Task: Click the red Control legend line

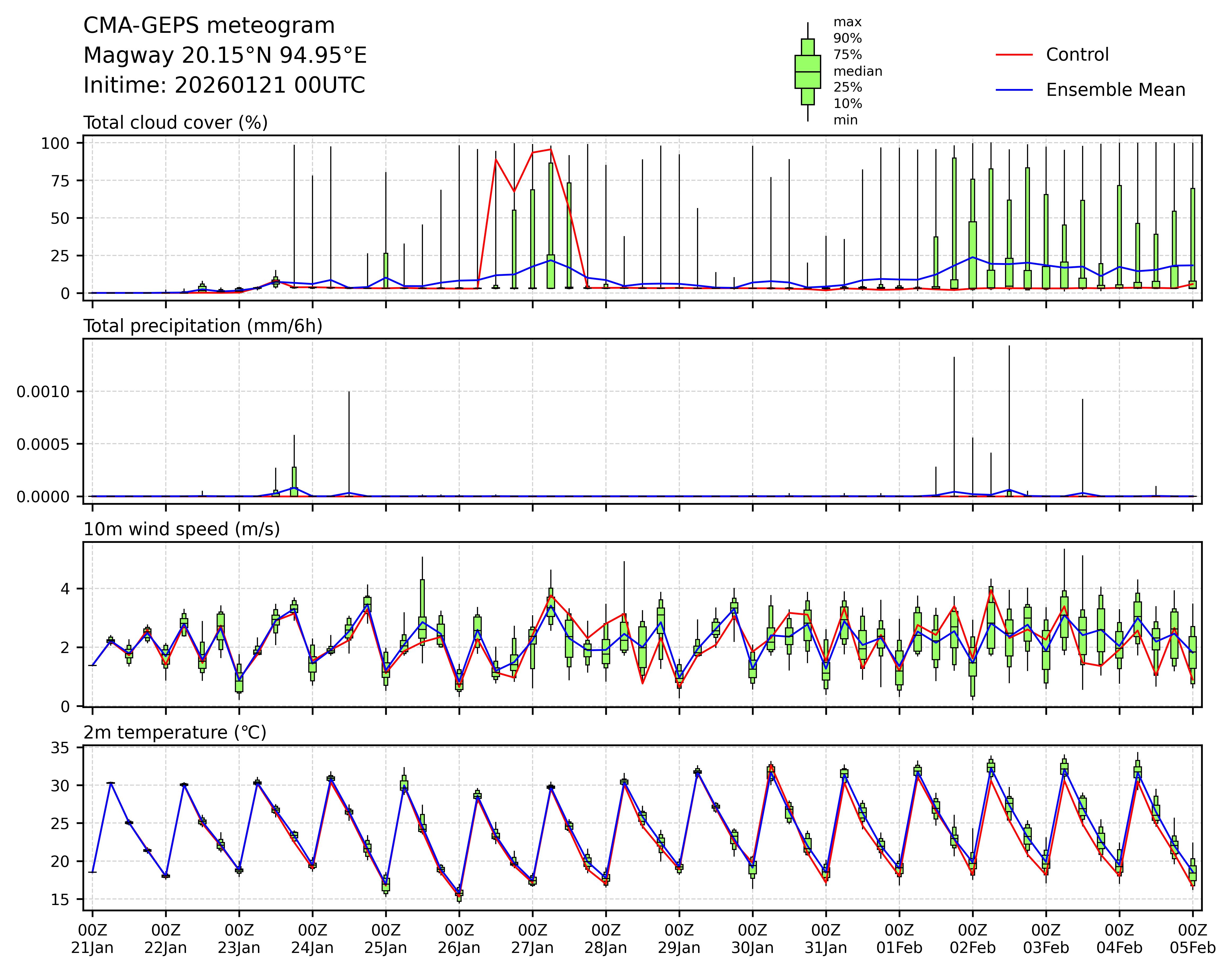Action: (x=1014, y=55)
